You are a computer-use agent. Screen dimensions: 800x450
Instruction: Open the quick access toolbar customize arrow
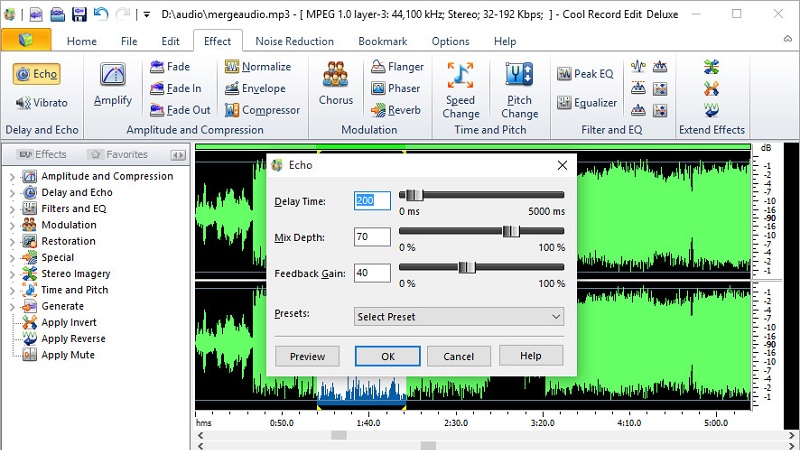pyautogui.click(x=146, y=15)
